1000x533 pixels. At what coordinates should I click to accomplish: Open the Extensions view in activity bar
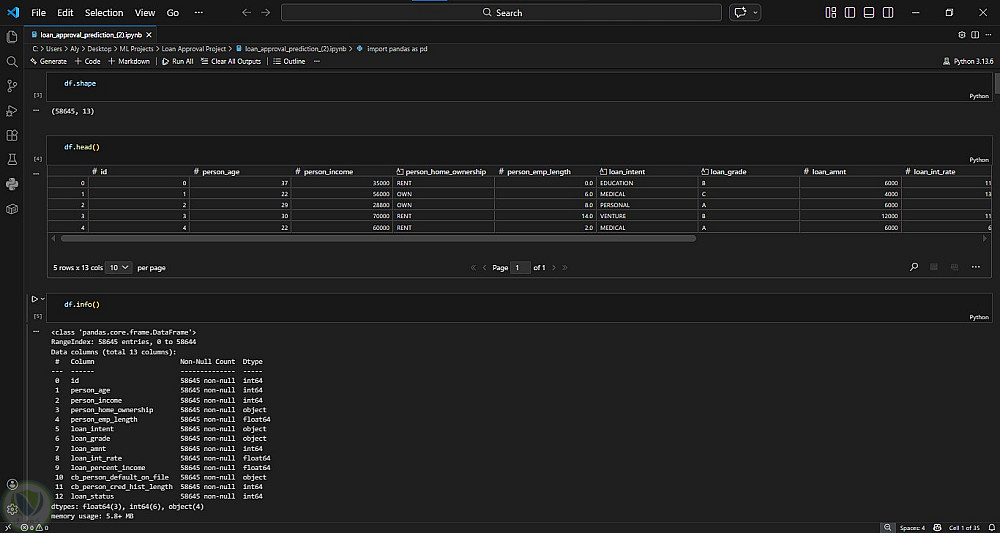pyautogui.click(x=12, y=135)
